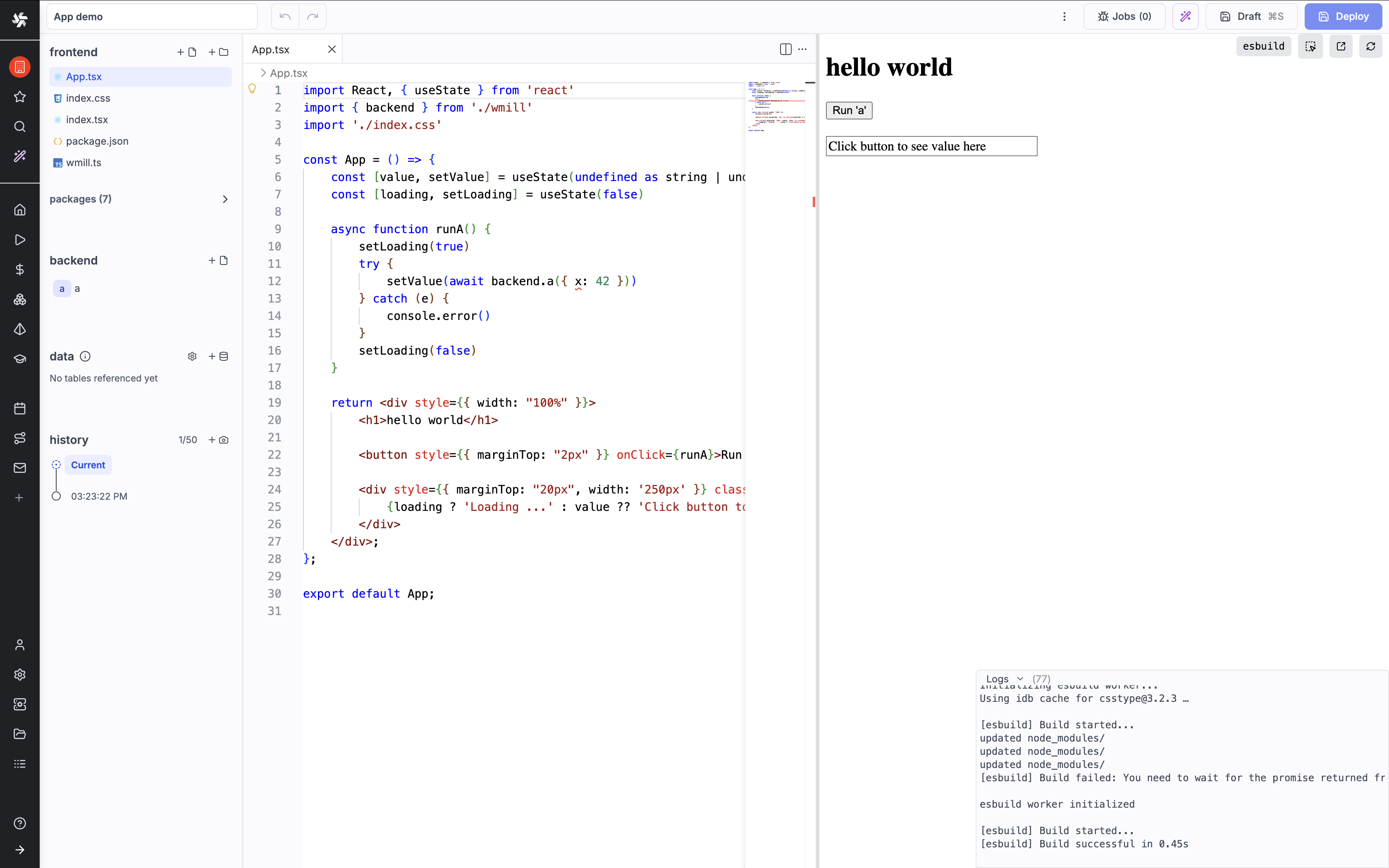Toggle the preview element inspector
Image resolution: width=1389 pixels, height=868 pixels.
(1310, 46)
